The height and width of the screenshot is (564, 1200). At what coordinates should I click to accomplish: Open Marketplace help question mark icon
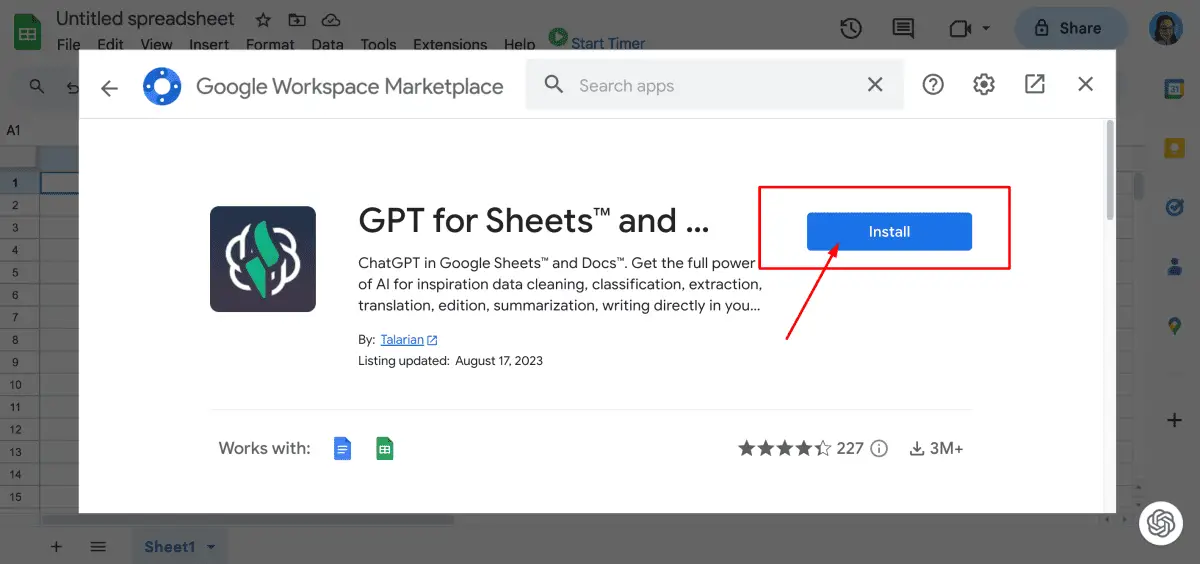click(x=933, y=85)
